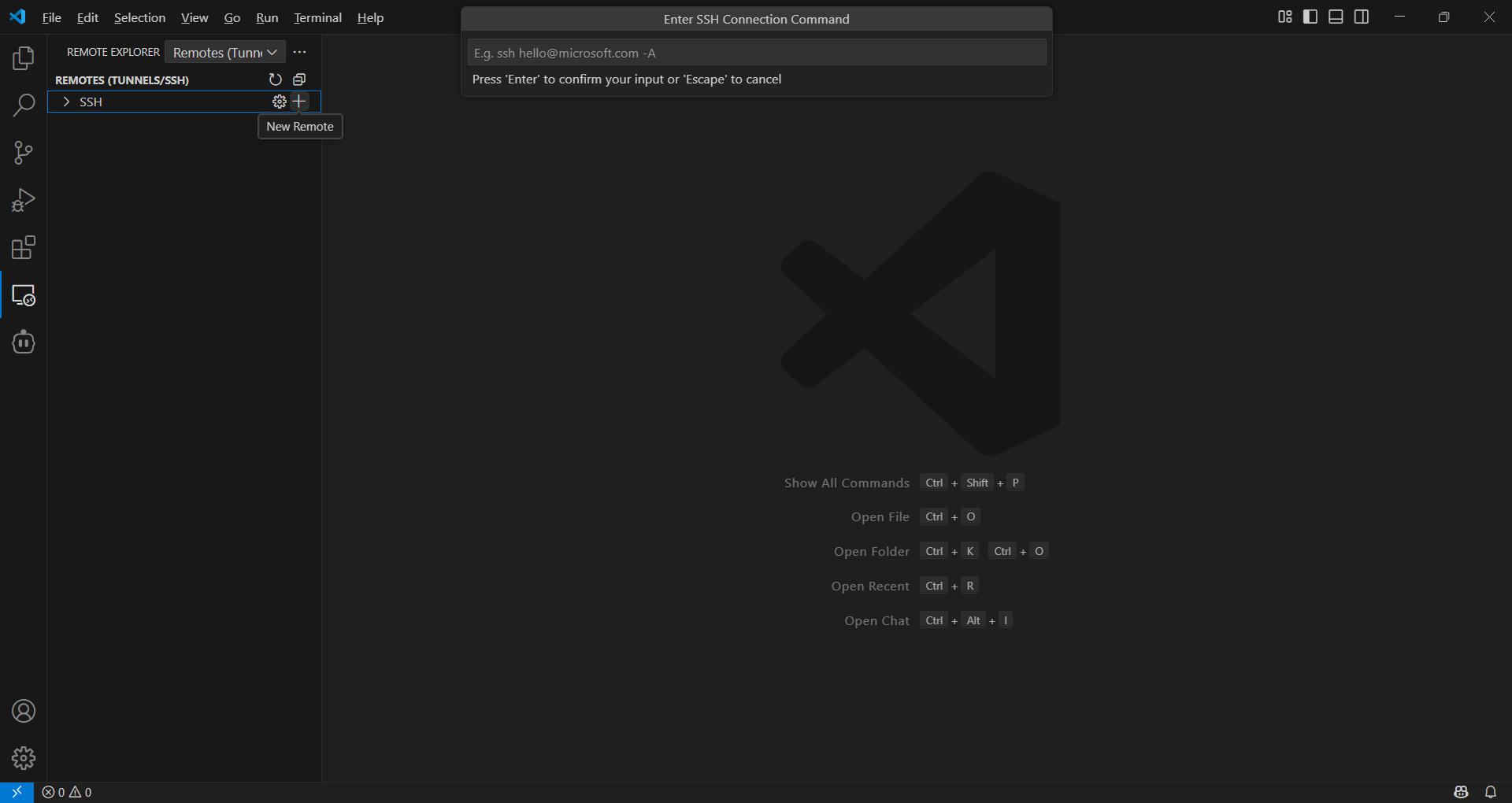Viewport: 1512px width, 803px height.
Task: Click the Refresh remotes icon
Action: pos(275,80)
